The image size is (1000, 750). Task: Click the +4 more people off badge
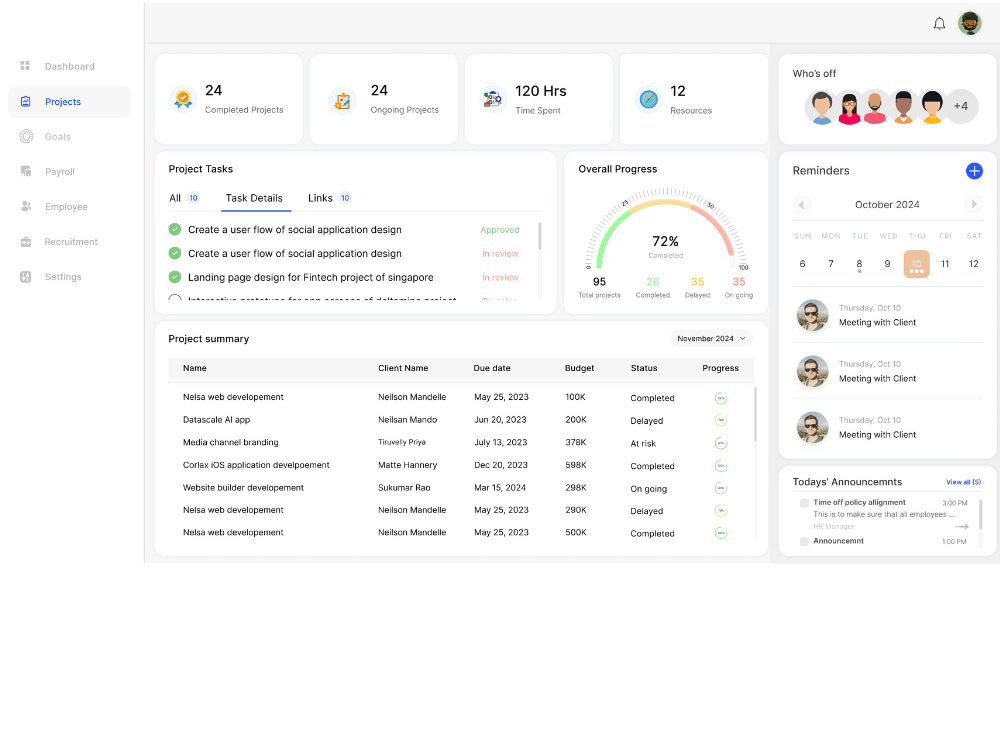point(960,107)
